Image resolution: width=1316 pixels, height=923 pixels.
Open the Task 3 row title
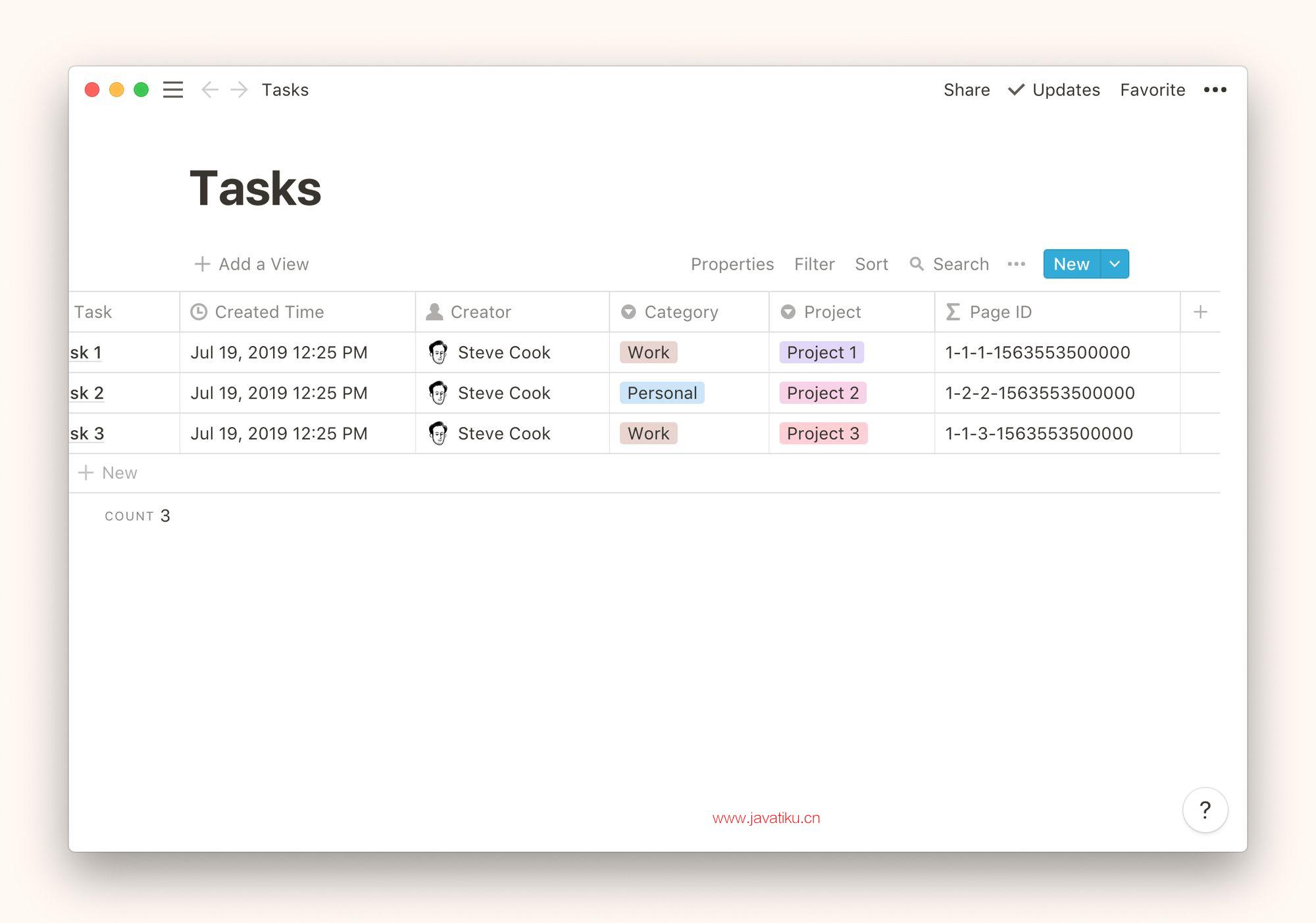(87, 434)
